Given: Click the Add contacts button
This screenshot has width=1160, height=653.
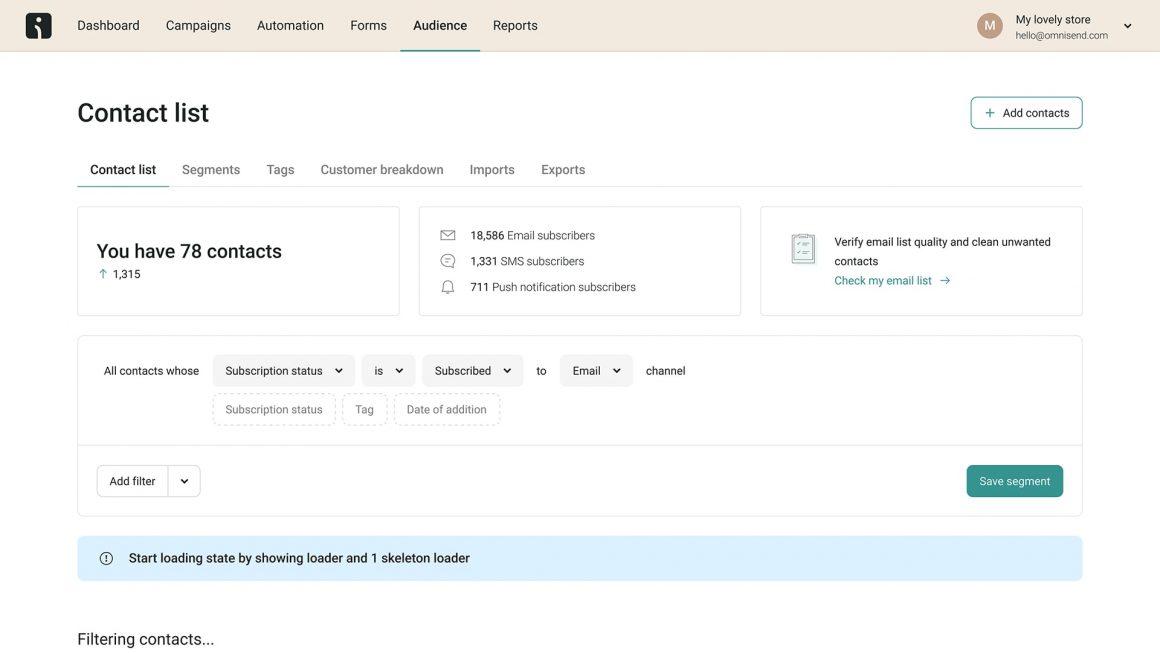Looking at the screenshot, I should 1026,113.
